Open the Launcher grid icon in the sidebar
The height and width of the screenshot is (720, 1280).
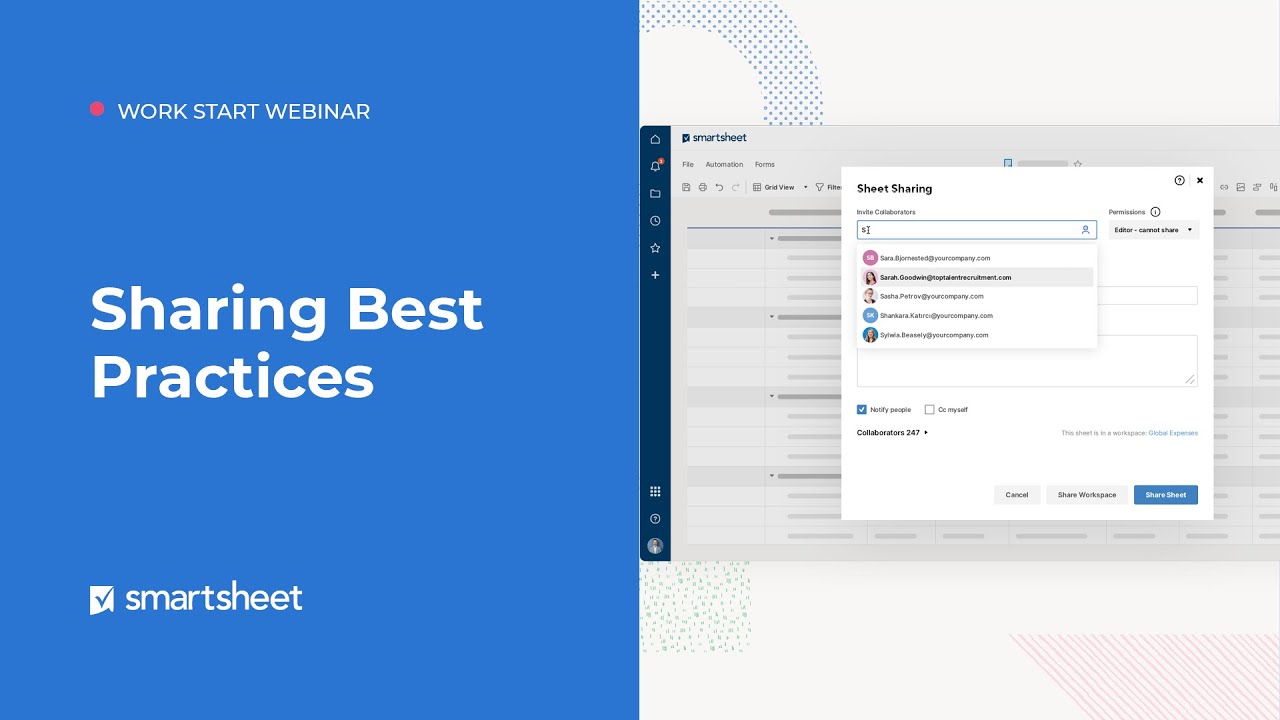(x=655, y=491)
